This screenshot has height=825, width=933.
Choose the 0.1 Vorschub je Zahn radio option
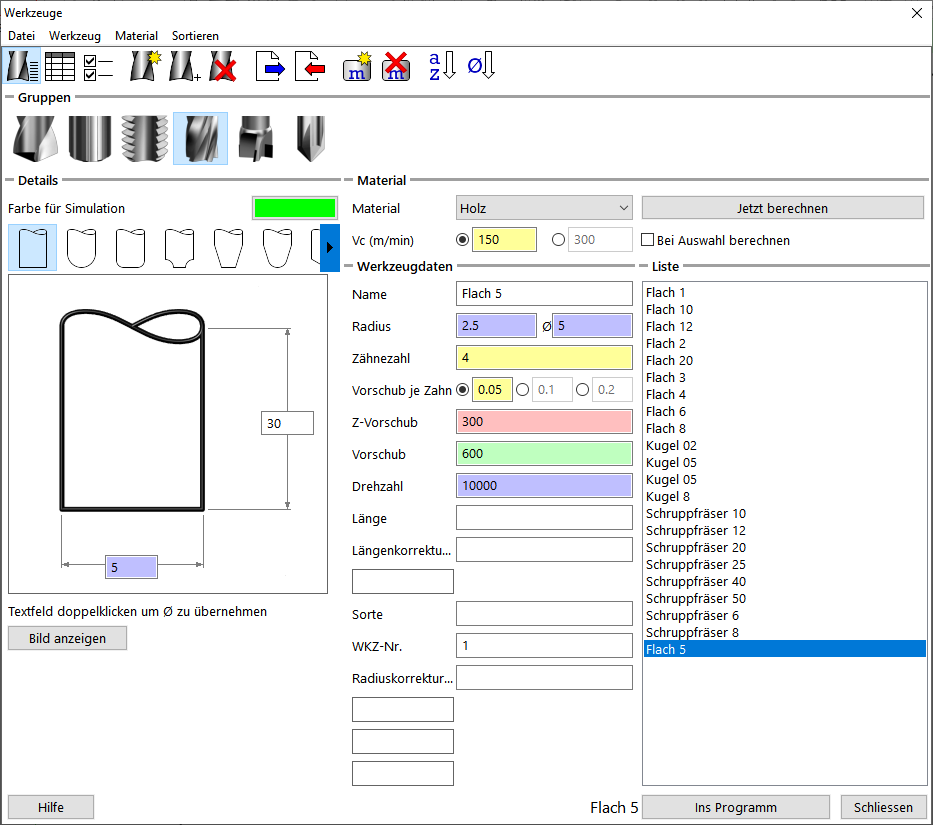[x=522, y=390]
